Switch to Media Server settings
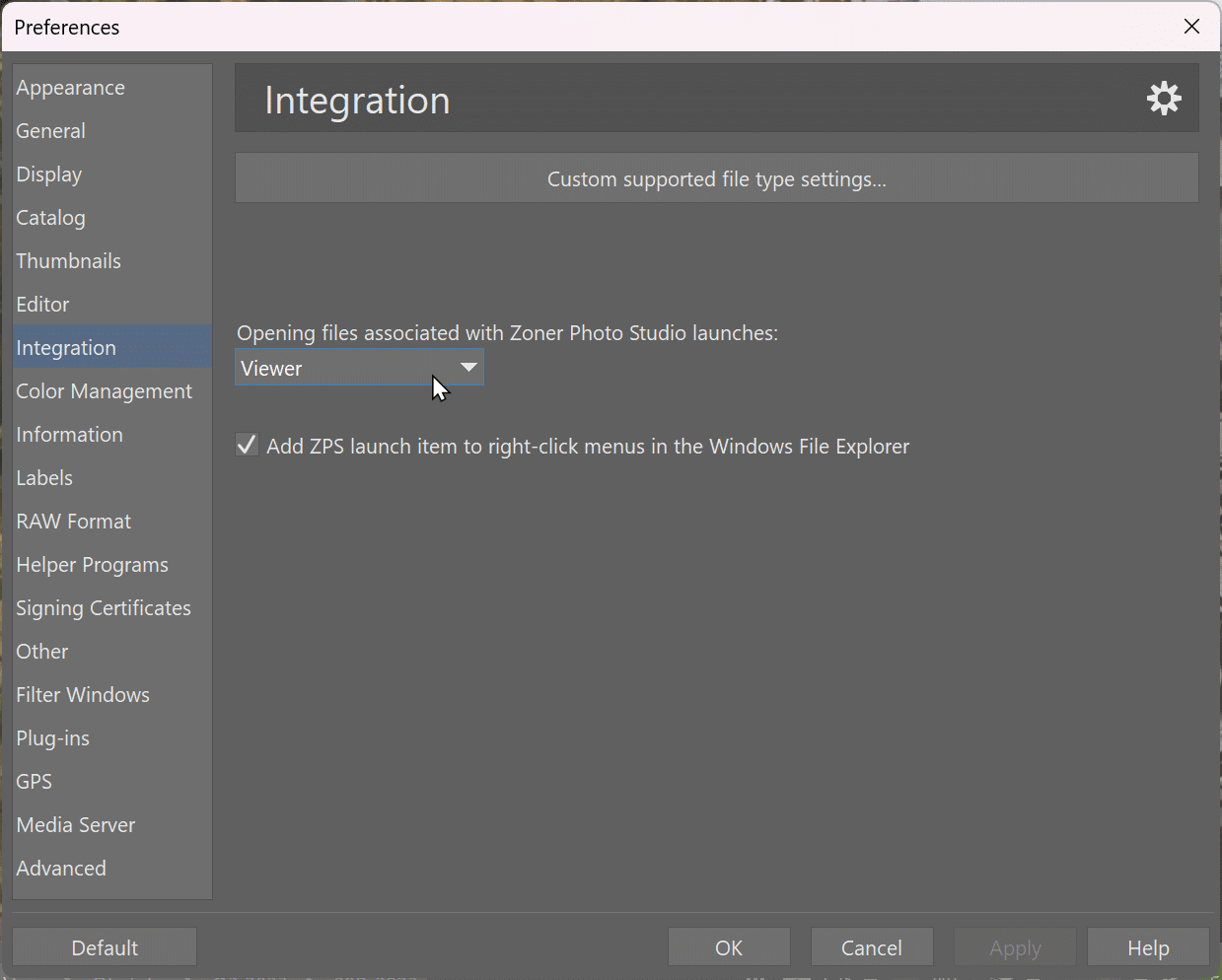The height and width of the screenshot is (980, 1222). [76, 824]
